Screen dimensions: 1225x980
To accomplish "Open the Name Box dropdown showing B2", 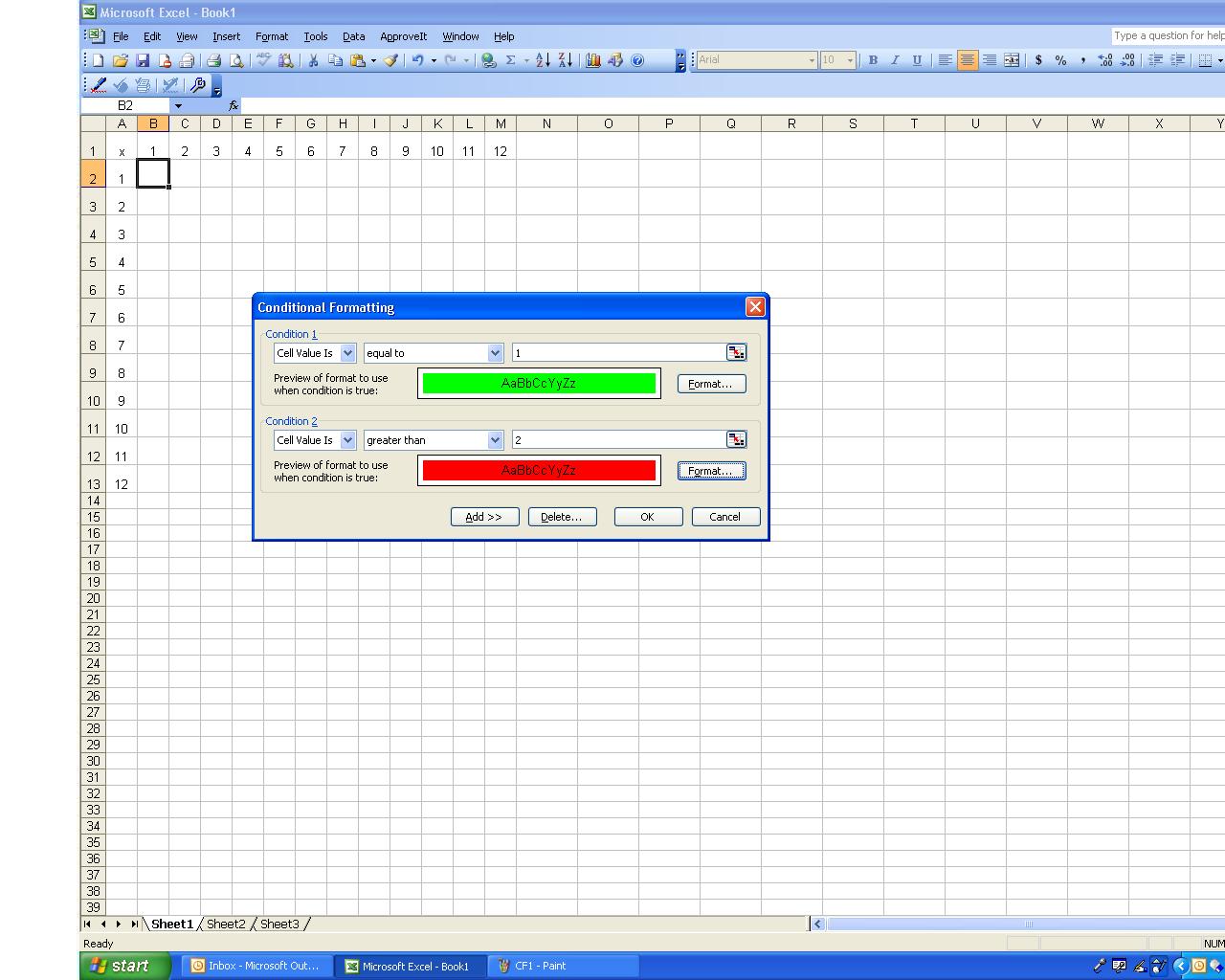I will [x=178, y=106].
